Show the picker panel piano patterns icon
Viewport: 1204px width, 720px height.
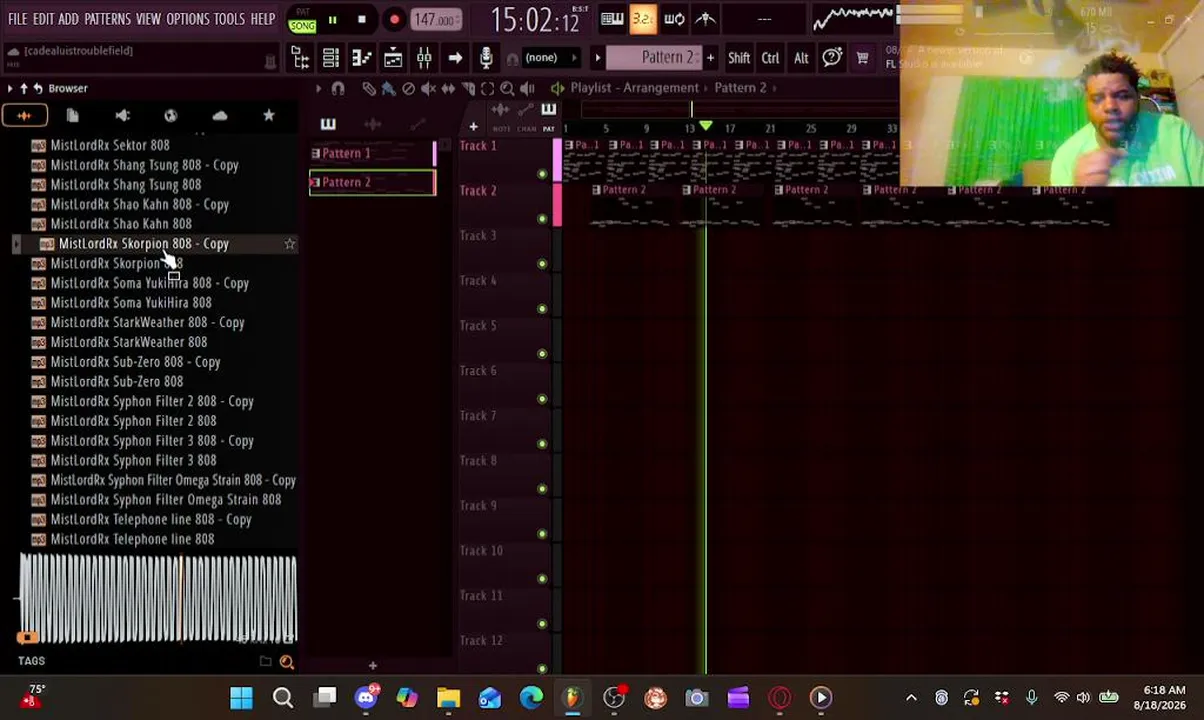tap(328, 123)
